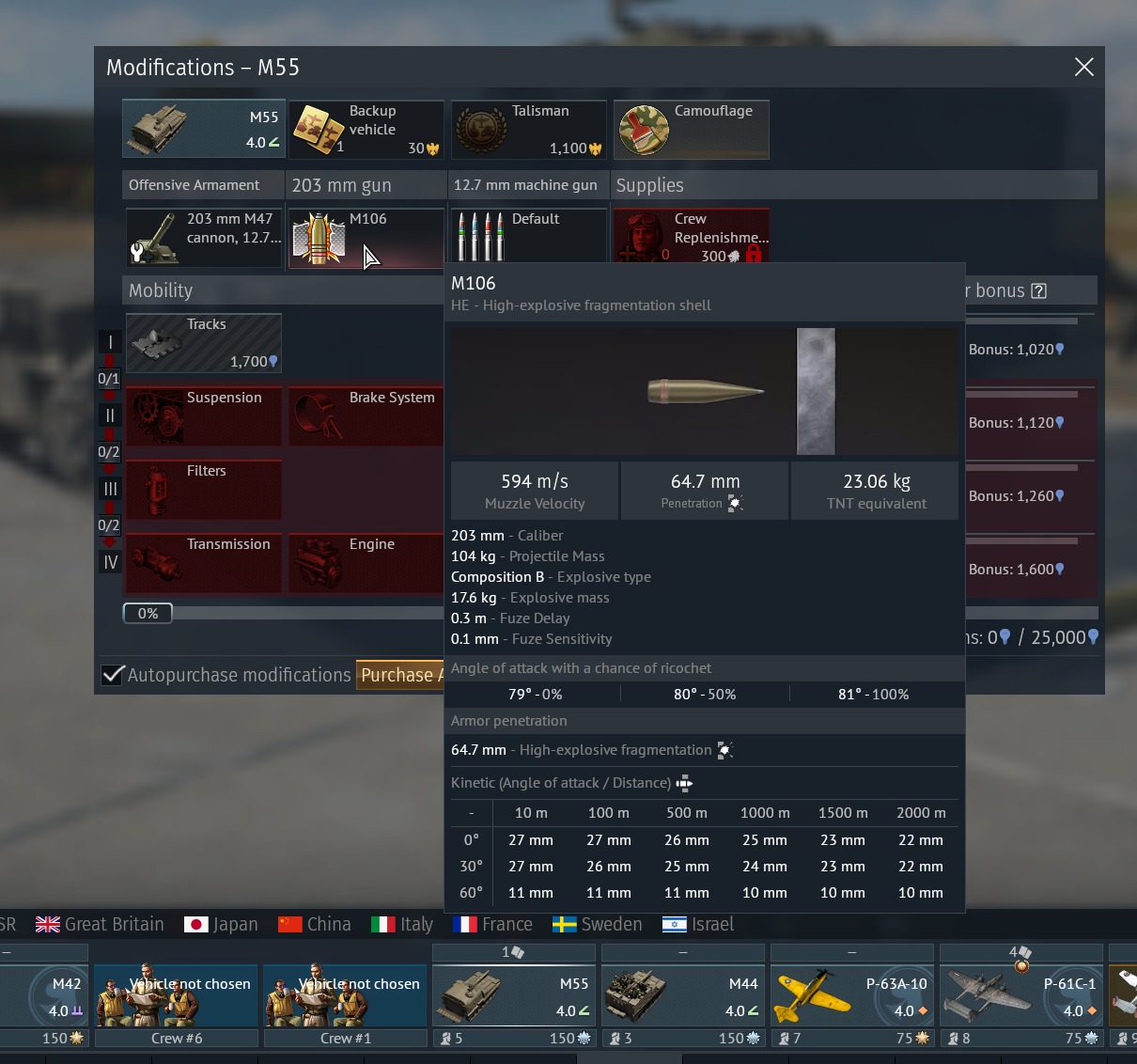Click the Purchase button
This screenshot has width=1137, height=1064.
pyautogui.click(x=400, y=675)
